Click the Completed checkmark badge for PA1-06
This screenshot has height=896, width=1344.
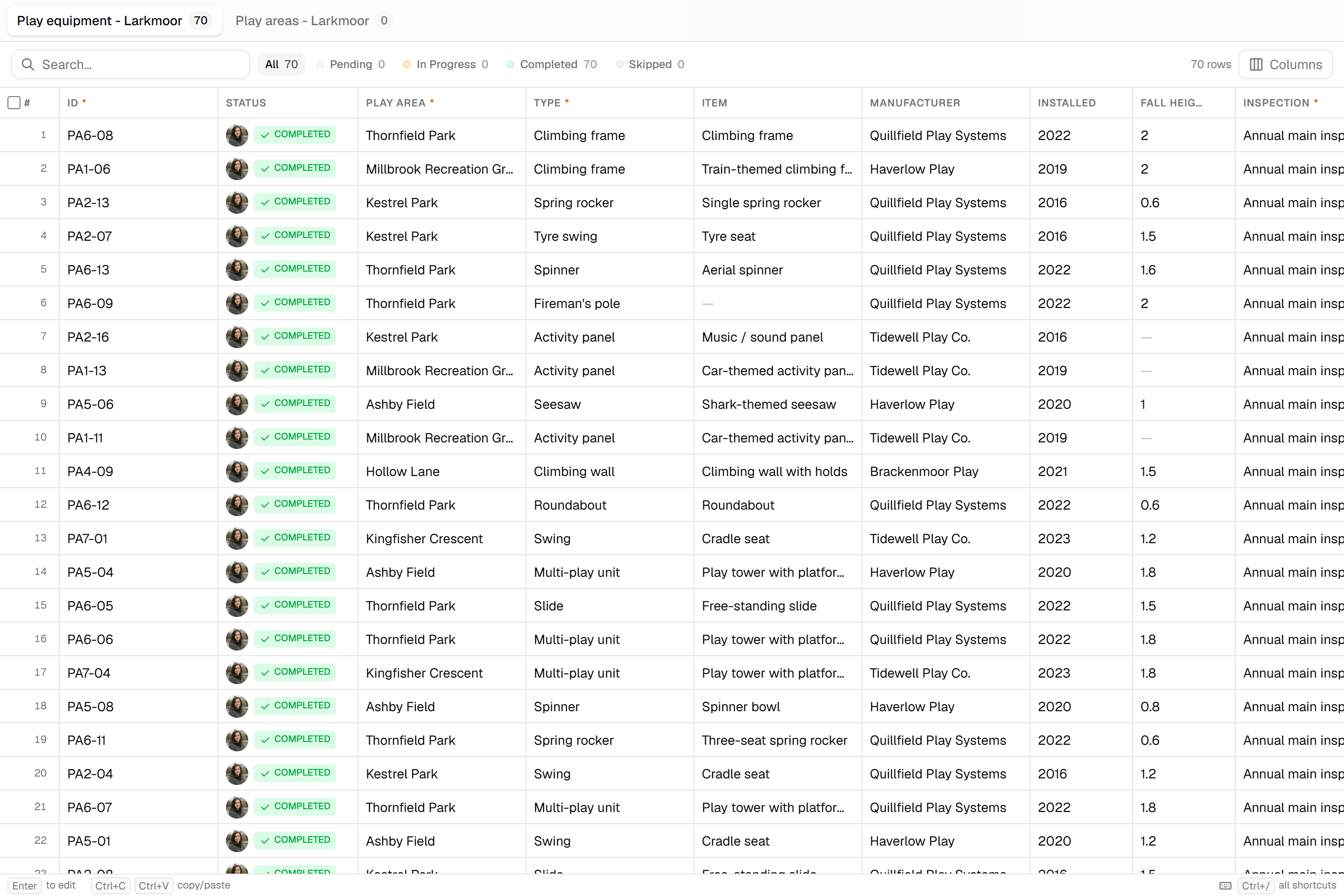point(295,168)
